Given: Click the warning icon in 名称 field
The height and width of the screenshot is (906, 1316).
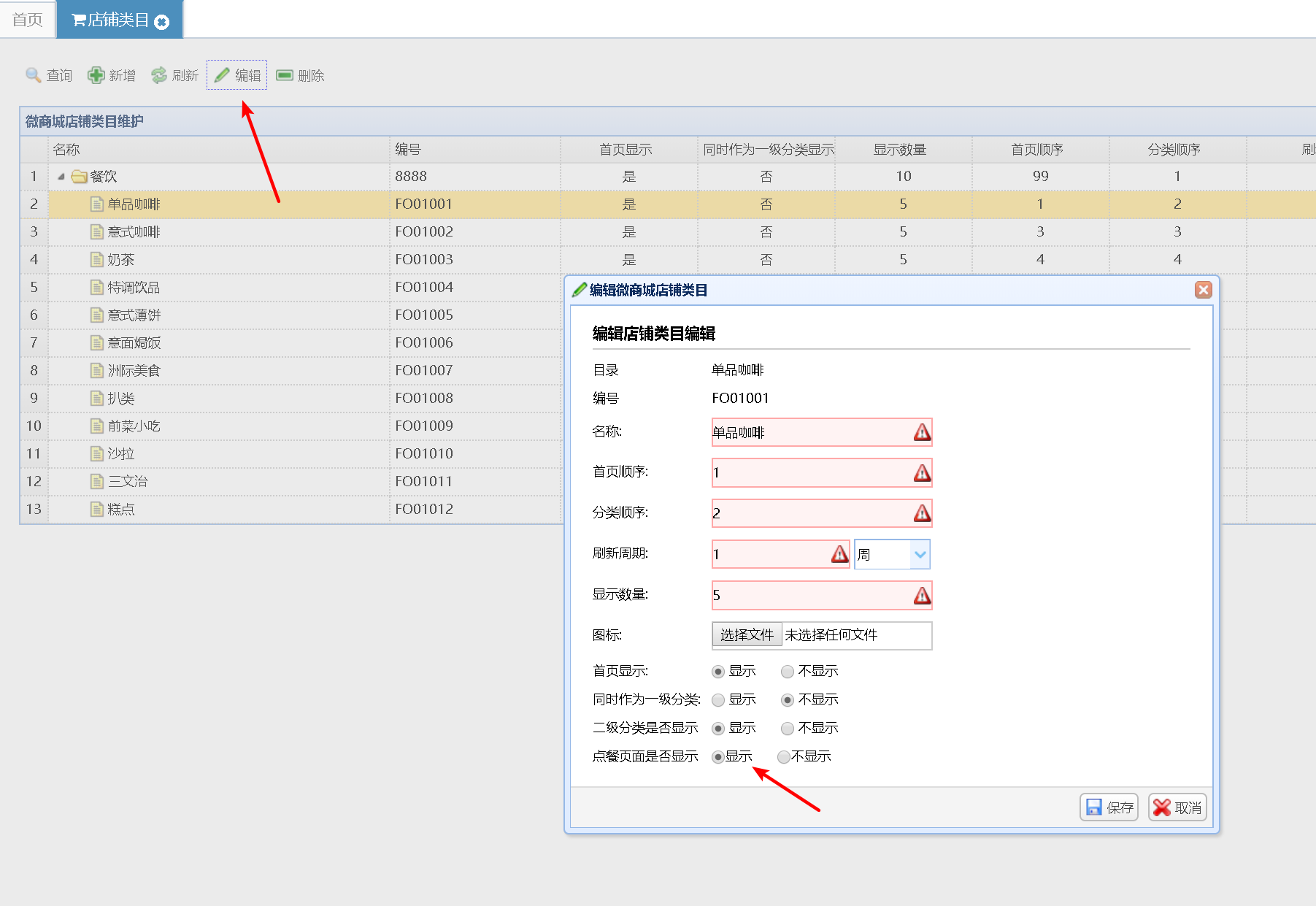Looking at the screenshot, I should (x=922, y=432).
